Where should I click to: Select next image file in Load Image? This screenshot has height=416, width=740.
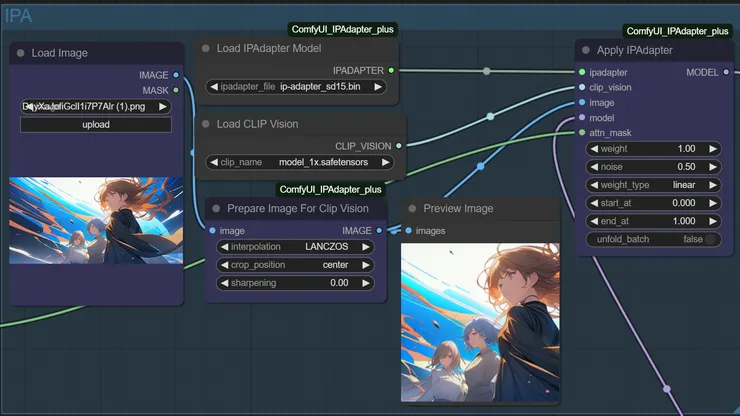pos(163,107)
